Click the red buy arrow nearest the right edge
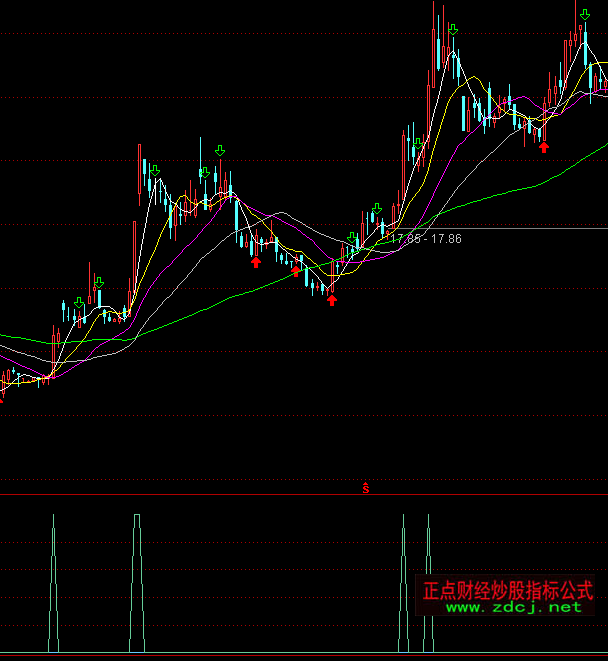 click(x=544, y=146)
